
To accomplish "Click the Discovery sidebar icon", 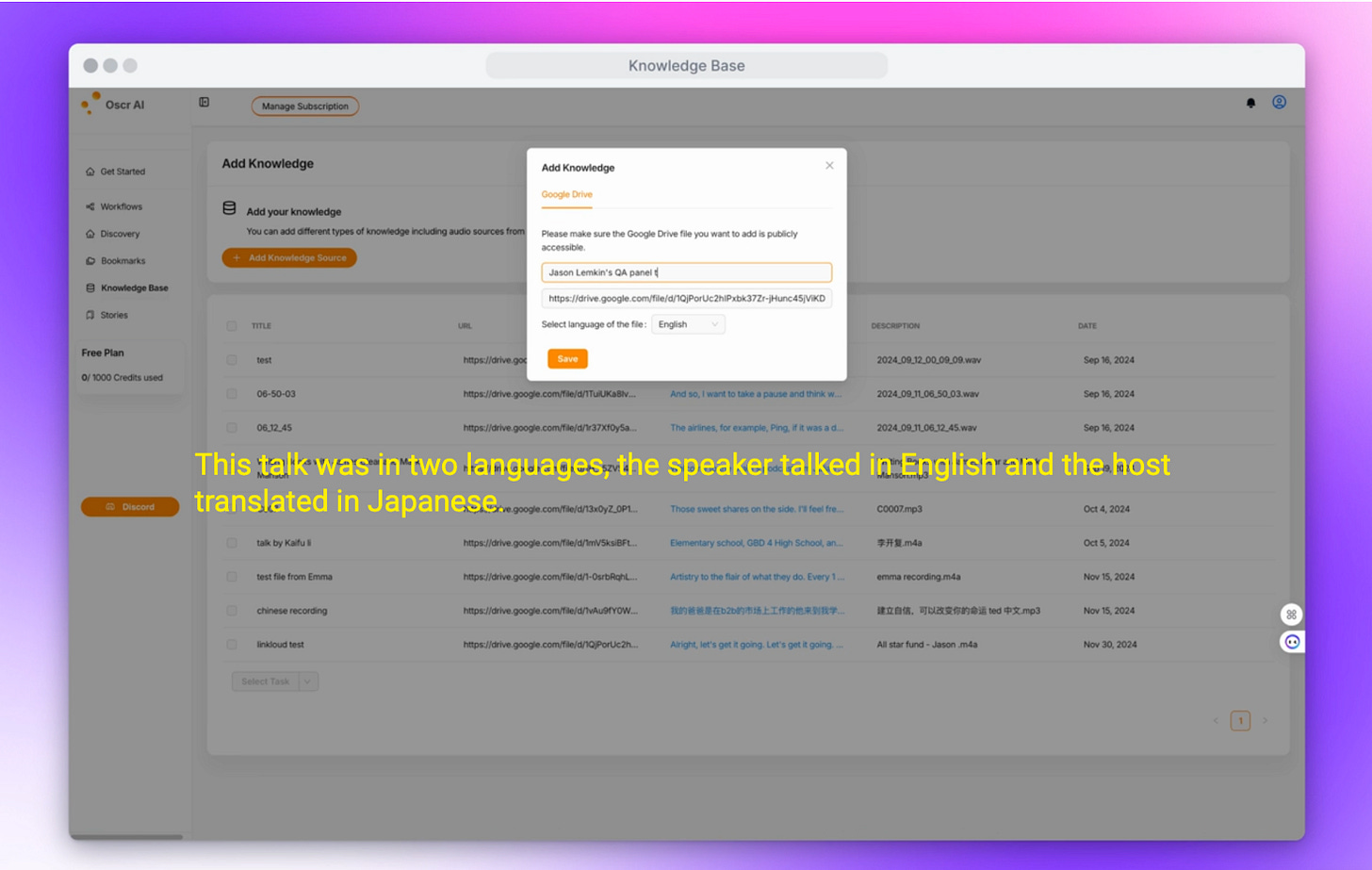I will [90, 234].
